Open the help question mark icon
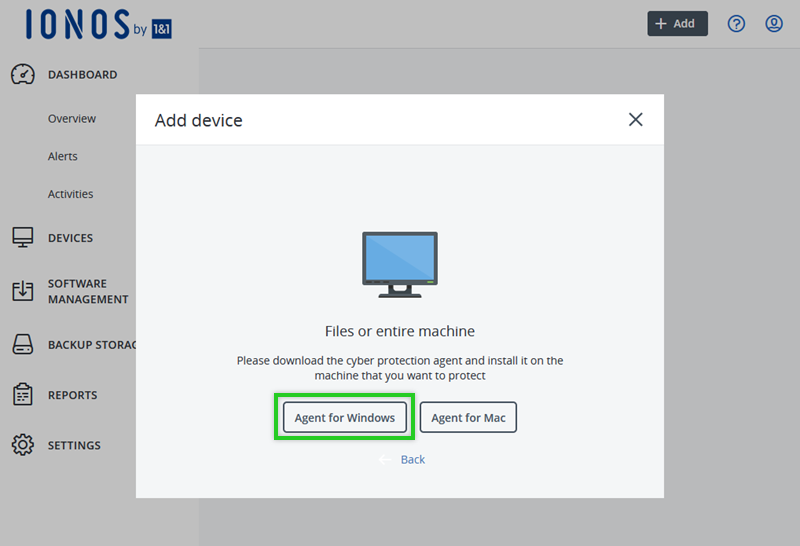The image size is (800, 546). tap(736, 24)
